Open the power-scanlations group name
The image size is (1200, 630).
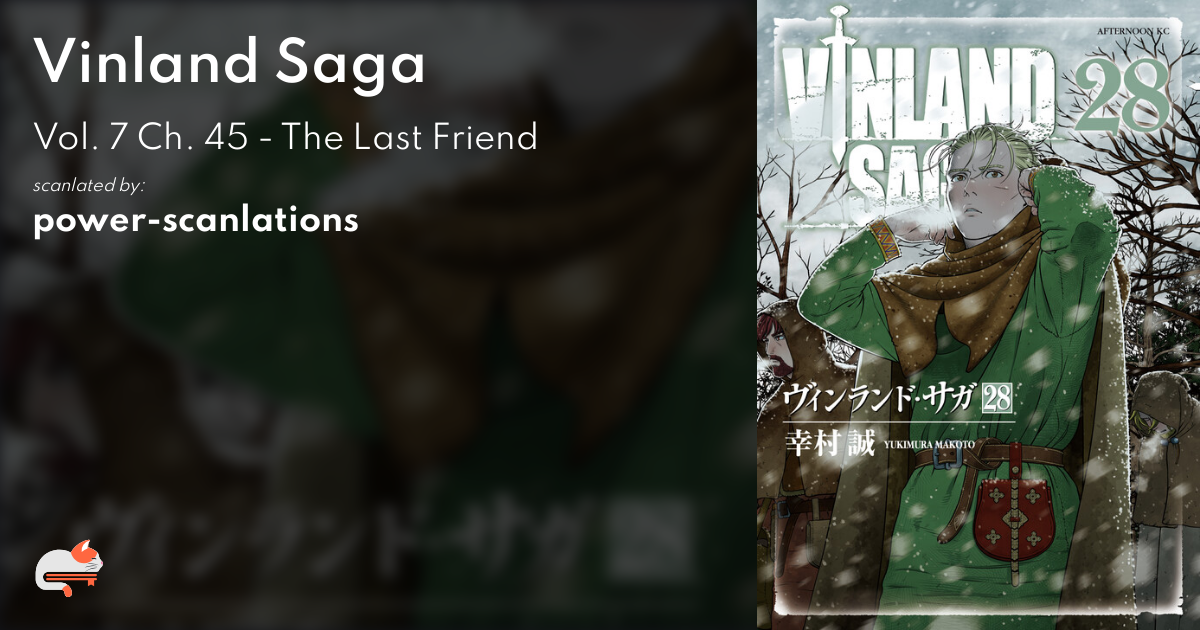[196, 220]
